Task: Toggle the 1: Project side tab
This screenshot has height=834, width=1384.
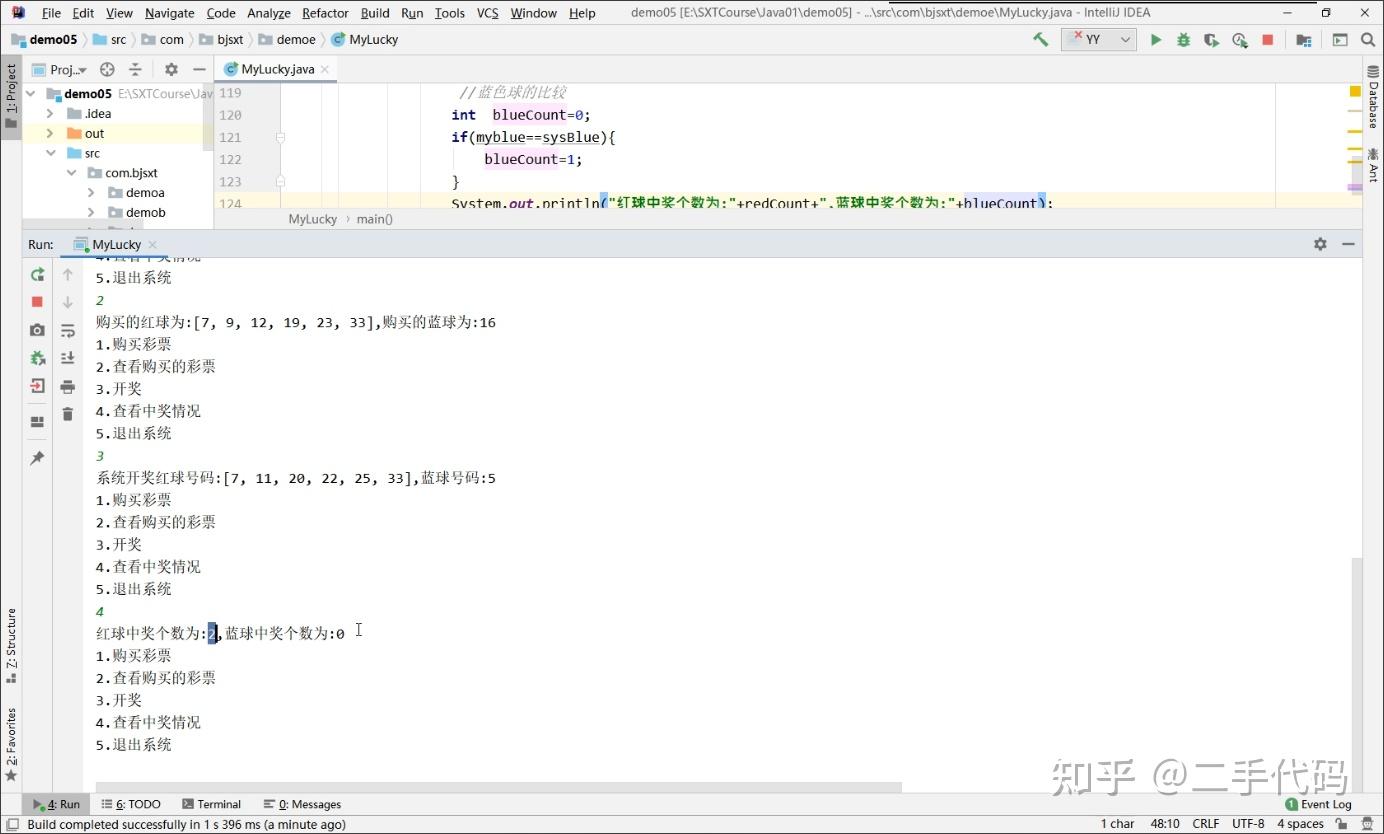Action: (x=11, y=97)
